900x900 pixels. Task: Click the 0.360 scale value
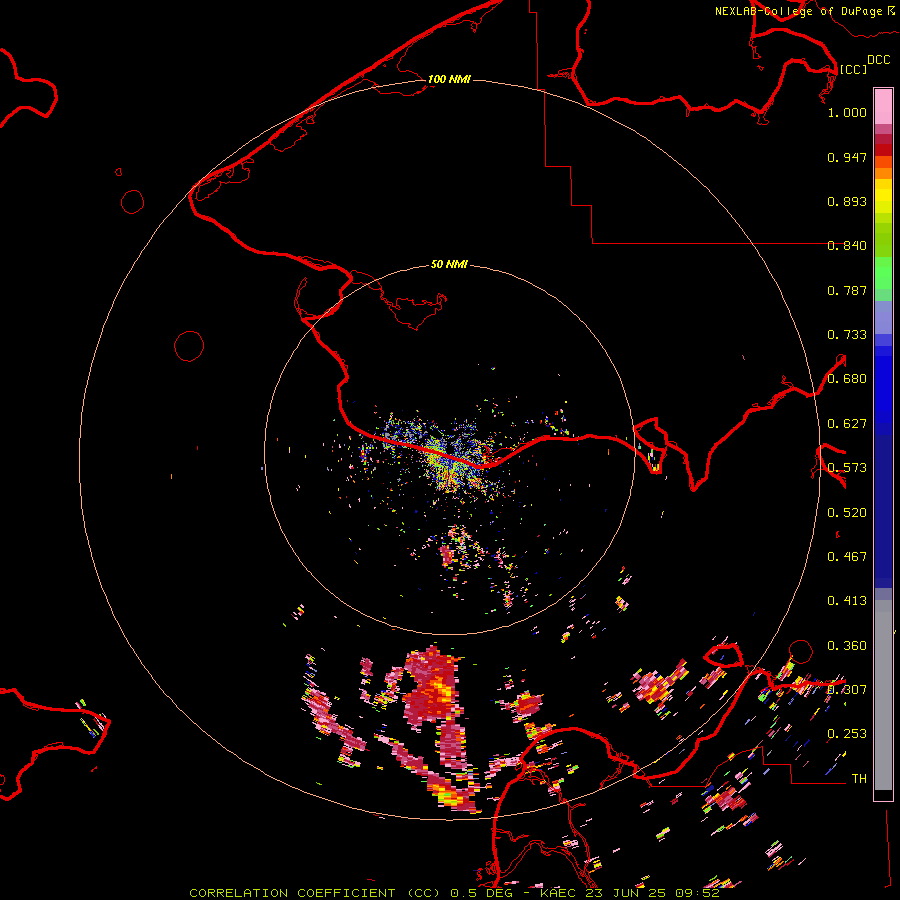[x=847, y=646]
